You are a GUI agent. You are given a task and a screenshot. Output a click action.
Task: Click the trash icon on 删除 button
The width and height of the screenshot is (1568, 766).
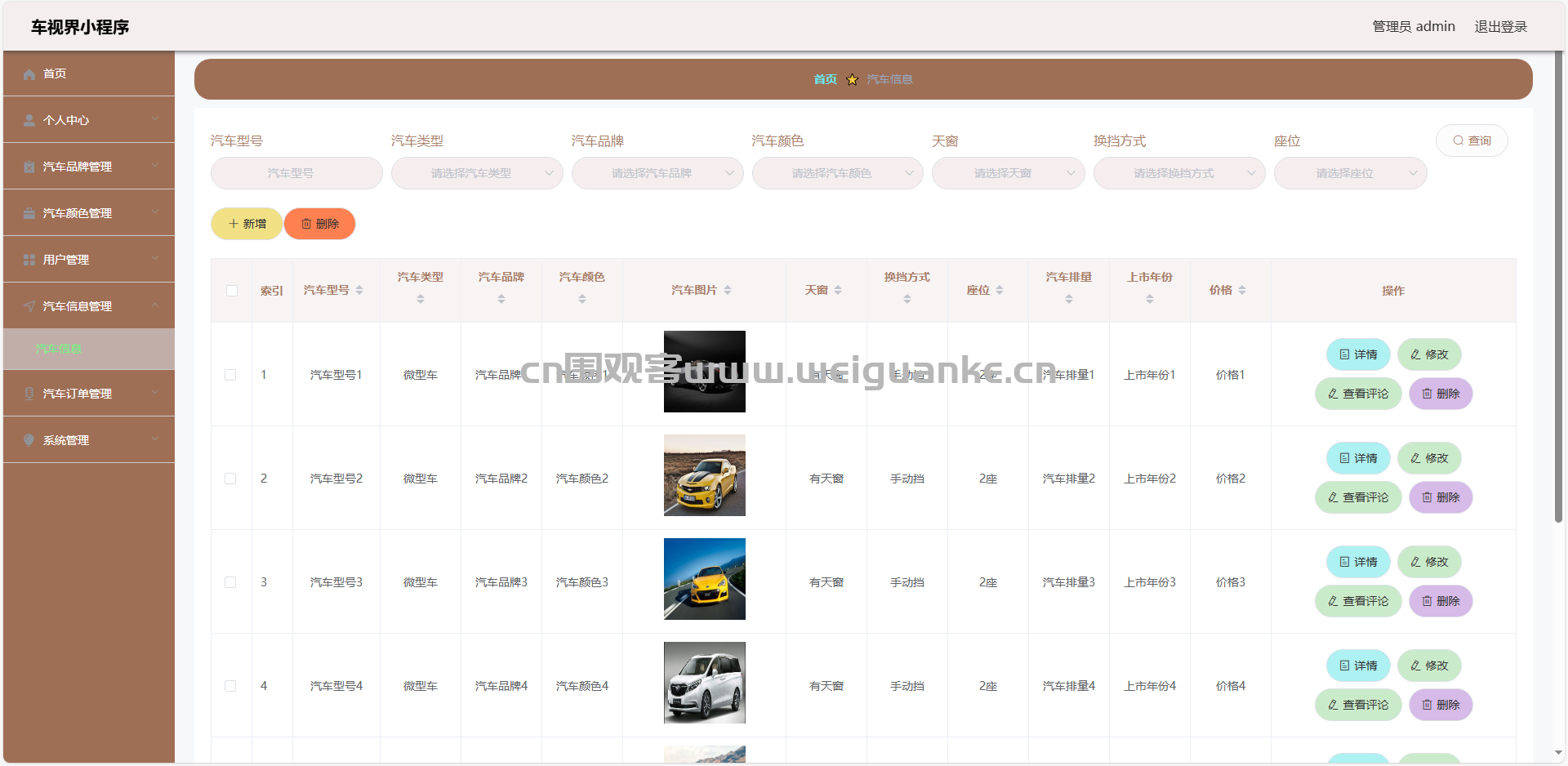tap(306, 223)
